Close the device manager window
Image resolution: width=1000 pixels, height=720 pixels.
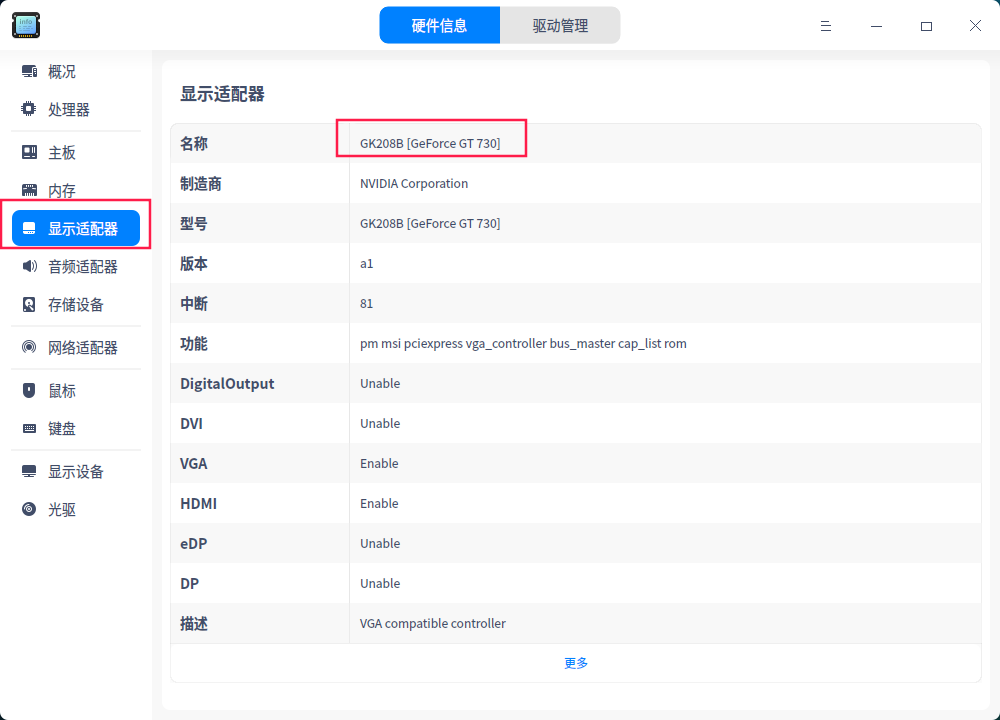[x=975, y=26]
